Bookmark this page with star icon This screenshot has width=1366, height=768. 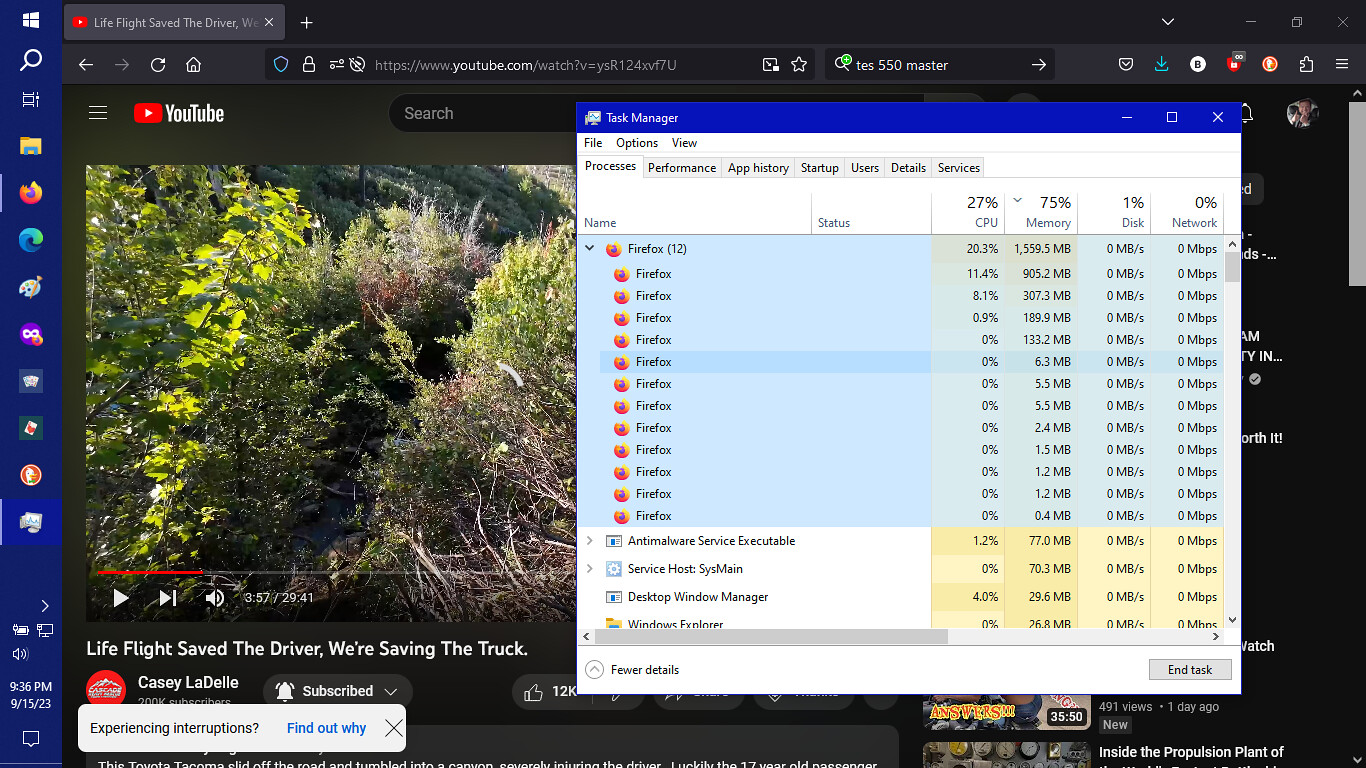[x=799, y=65]
